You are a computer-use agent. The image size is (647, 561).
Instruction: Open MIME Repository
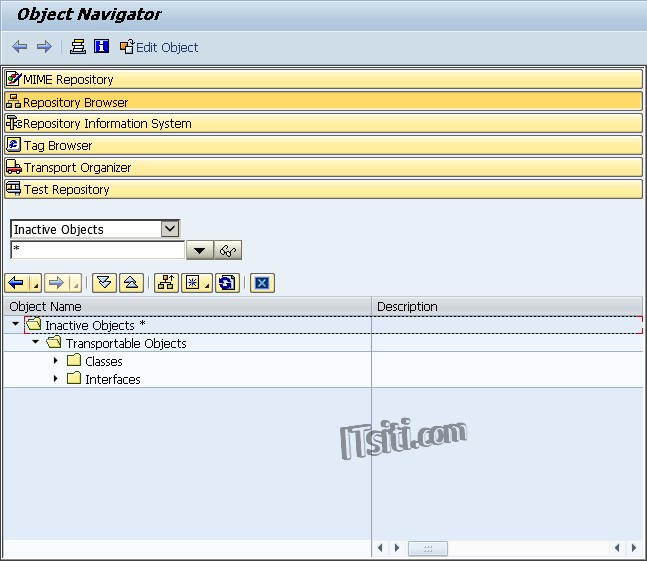click(x=324, y=79)
